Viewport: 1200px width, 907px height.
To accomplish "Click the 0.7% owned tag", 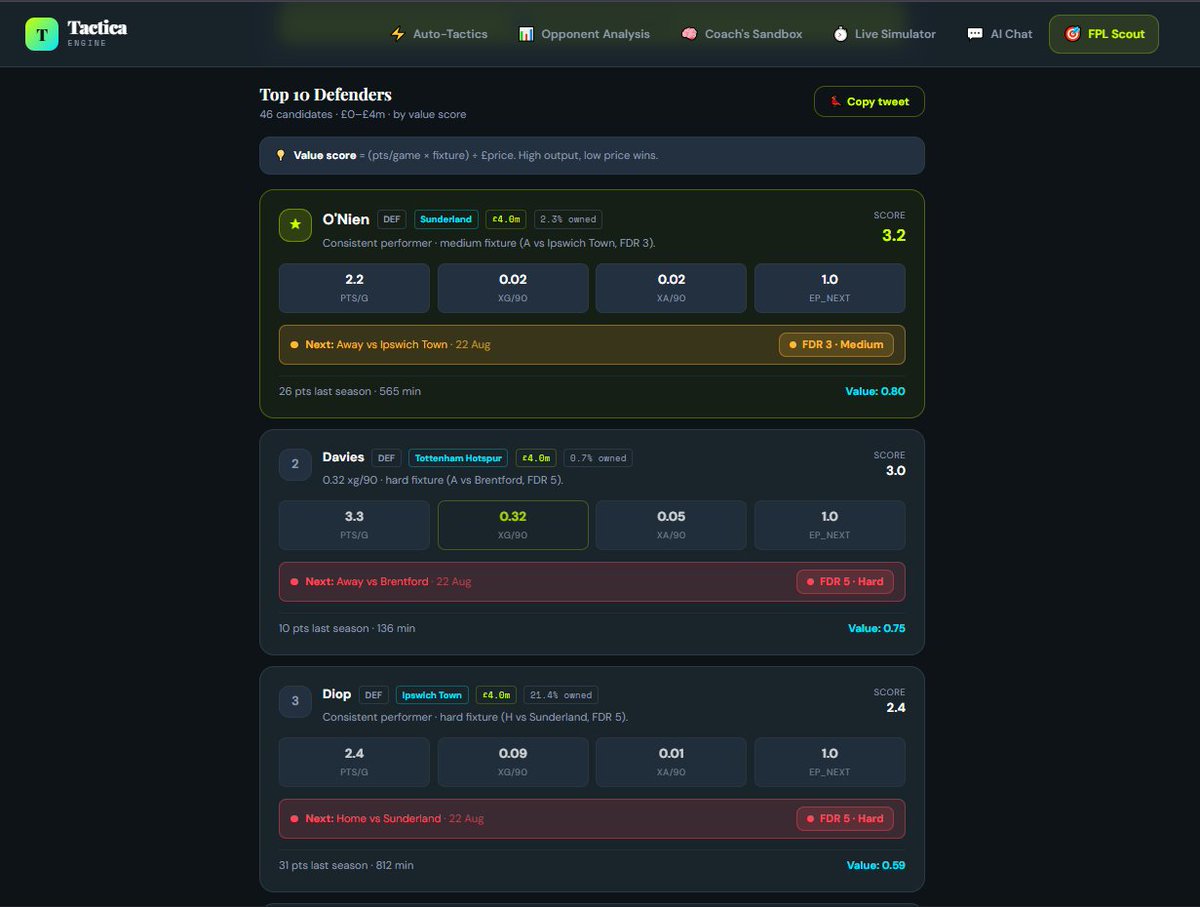I will [598, 458].
